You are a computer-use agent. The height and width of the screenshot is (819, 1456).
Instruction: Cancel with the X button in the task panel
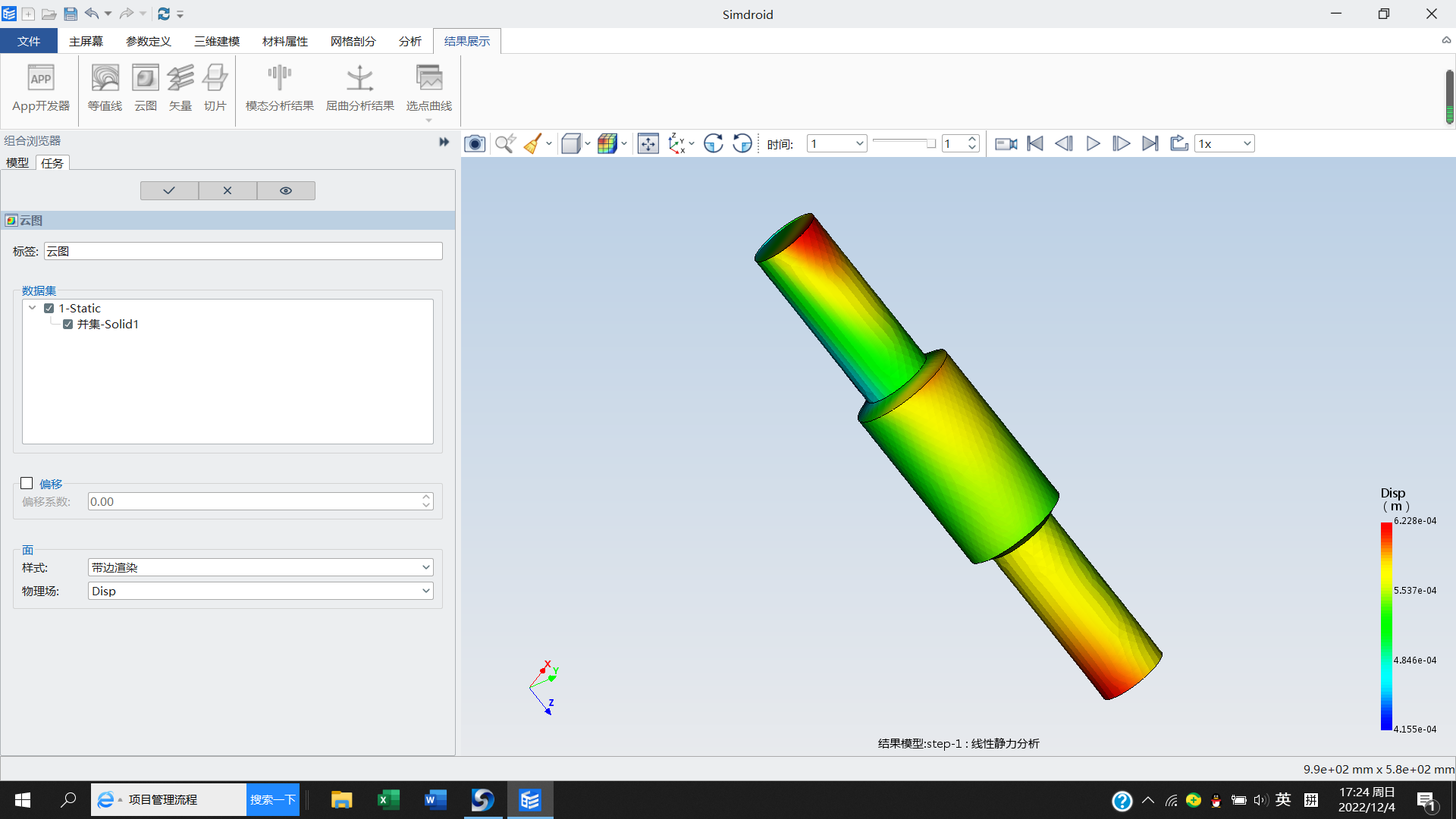click(x=227, y=191)
